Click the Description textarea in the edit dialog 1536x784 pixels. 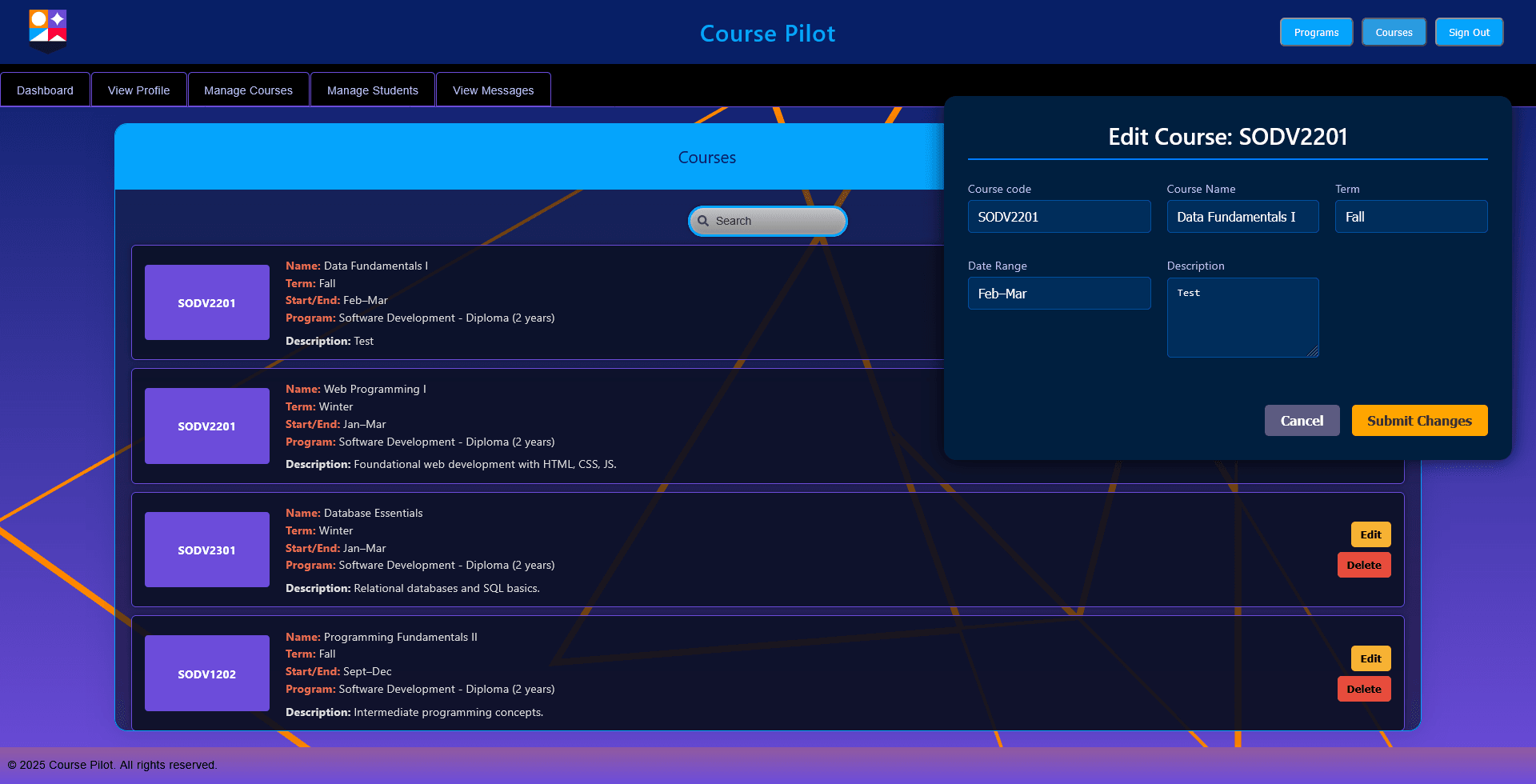click(x=1242, y=317)
